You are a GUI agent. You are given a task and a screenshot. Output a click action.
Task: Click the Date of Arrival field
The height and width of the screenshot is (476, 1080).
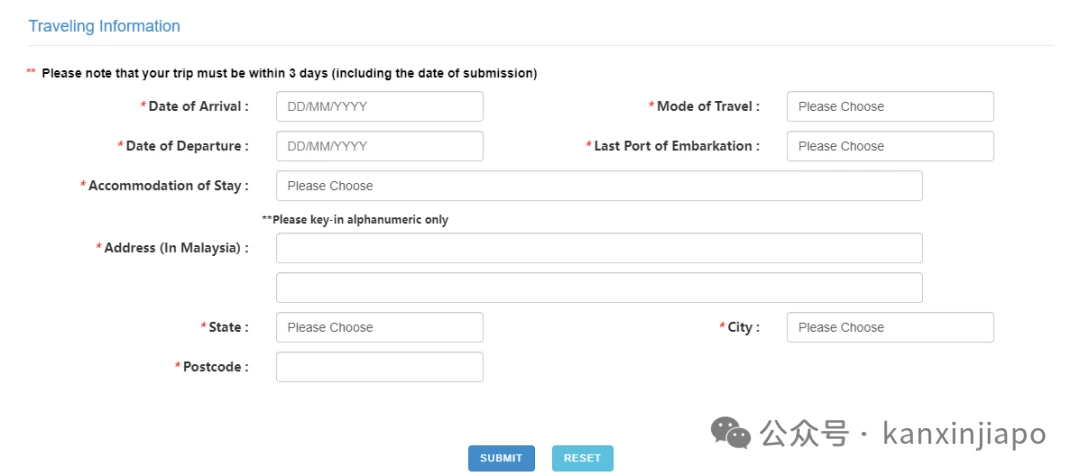[380, 107]
